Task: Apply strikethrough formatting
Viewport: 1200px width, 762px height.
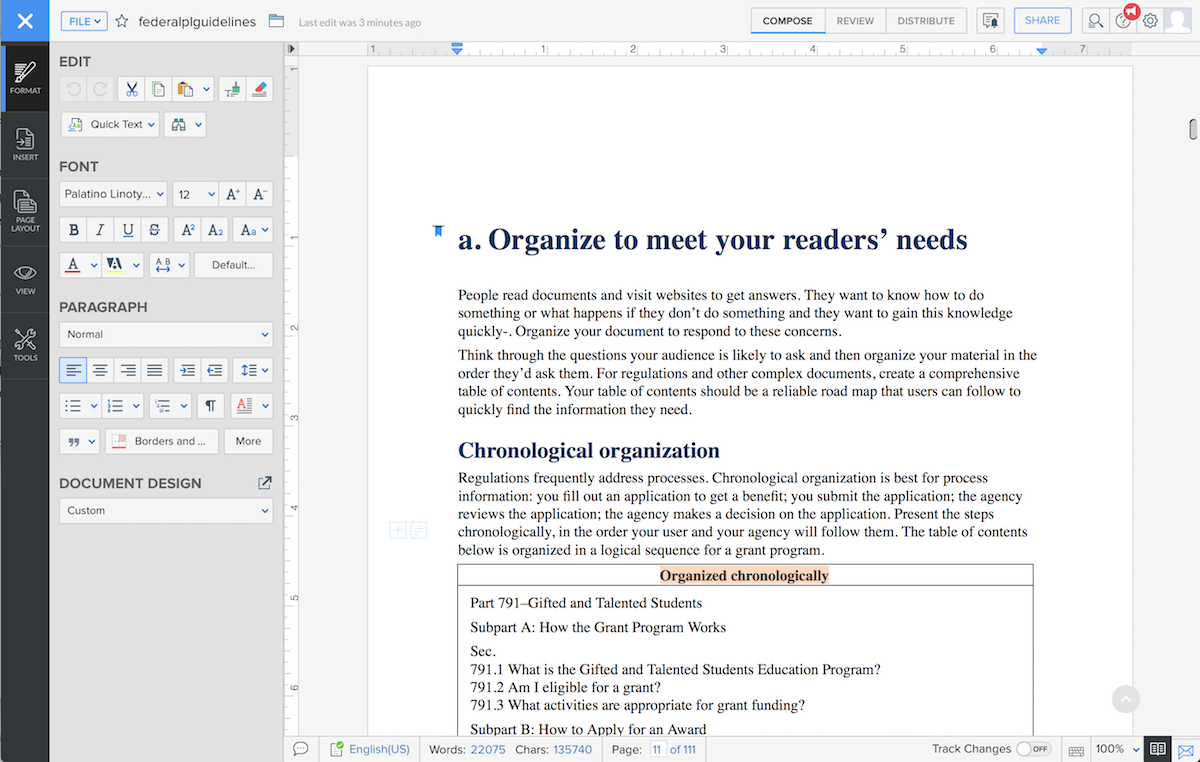Action: point(154,230)
